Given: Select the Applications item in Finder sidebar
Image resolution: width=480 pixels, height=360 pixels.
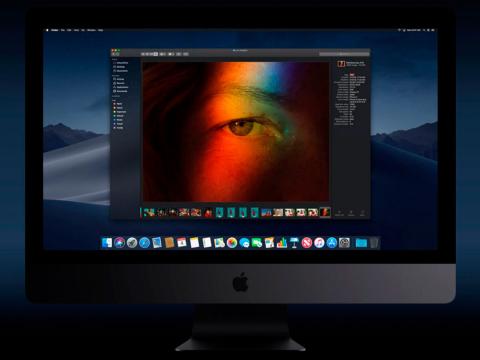Looking at the screenshot, I should [x=120, y=87].
